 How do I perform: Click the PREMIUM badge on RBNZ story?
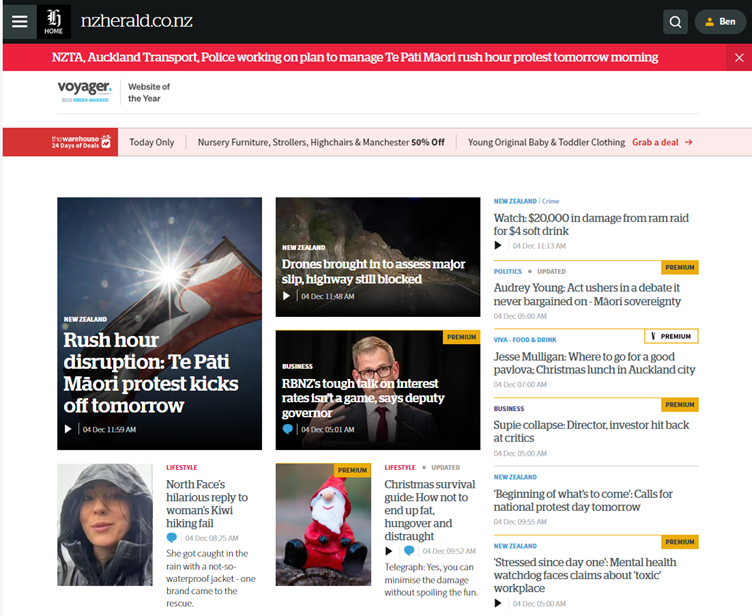(x=461, y=337)
